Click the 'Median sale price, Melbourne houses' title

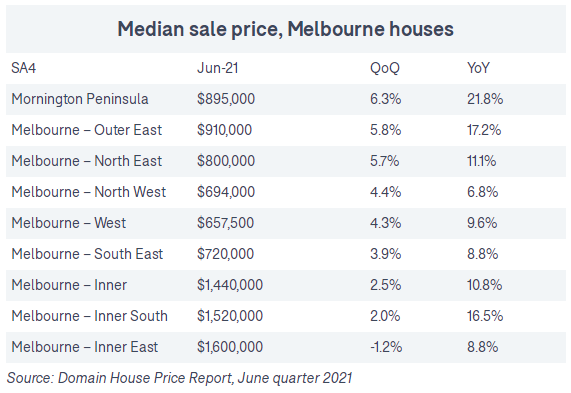pyautogui.click(x=285, y=29)
